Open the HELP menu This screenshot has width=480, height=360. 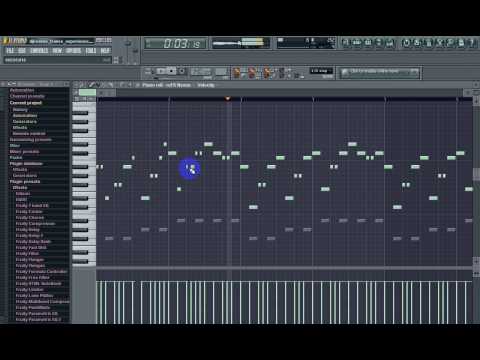pyautogui.click(x=105, y=51)
